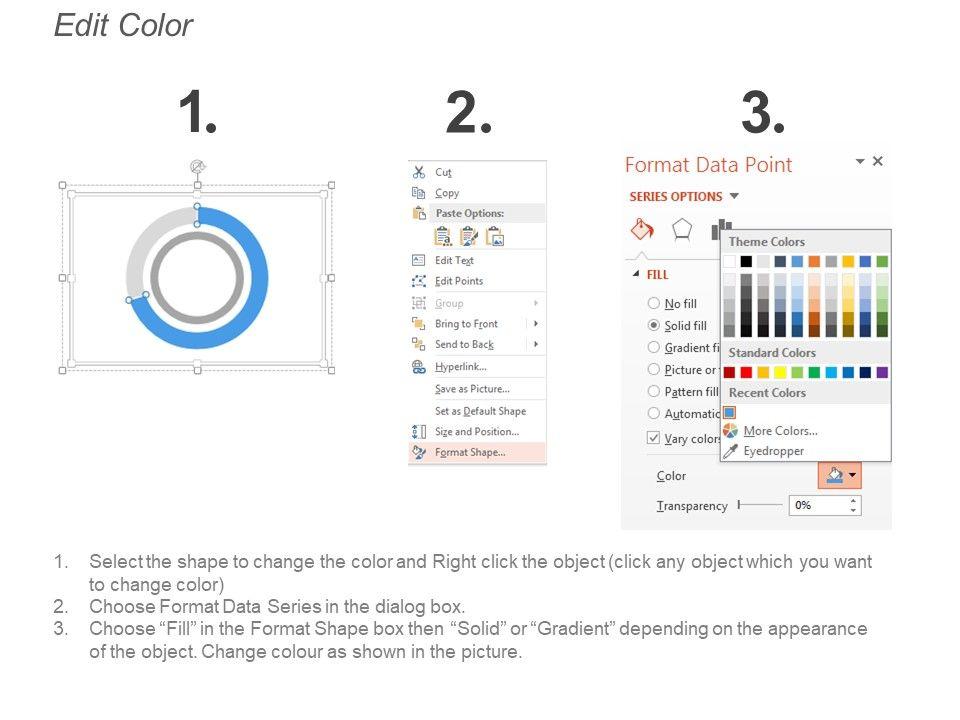Click the rotate handle above the chart

click(197, 167)
